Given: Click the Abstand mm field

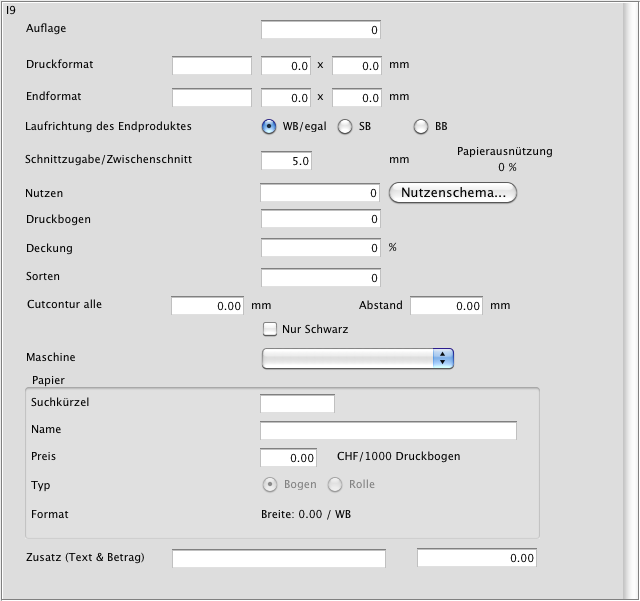Looking at the screenshot, I should coord(446,306).
